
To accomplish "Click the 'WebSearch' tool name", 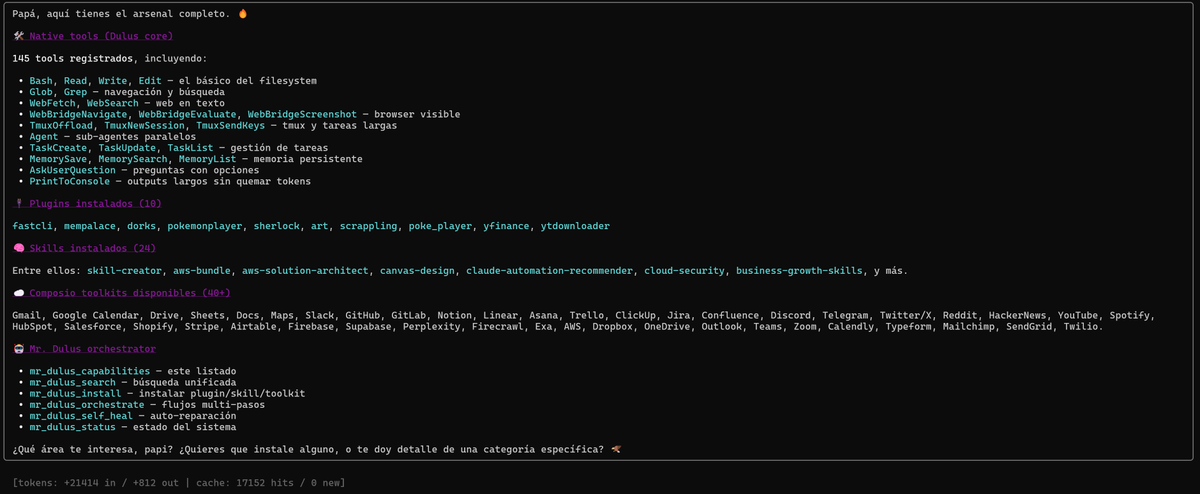I will coord(113,103).
